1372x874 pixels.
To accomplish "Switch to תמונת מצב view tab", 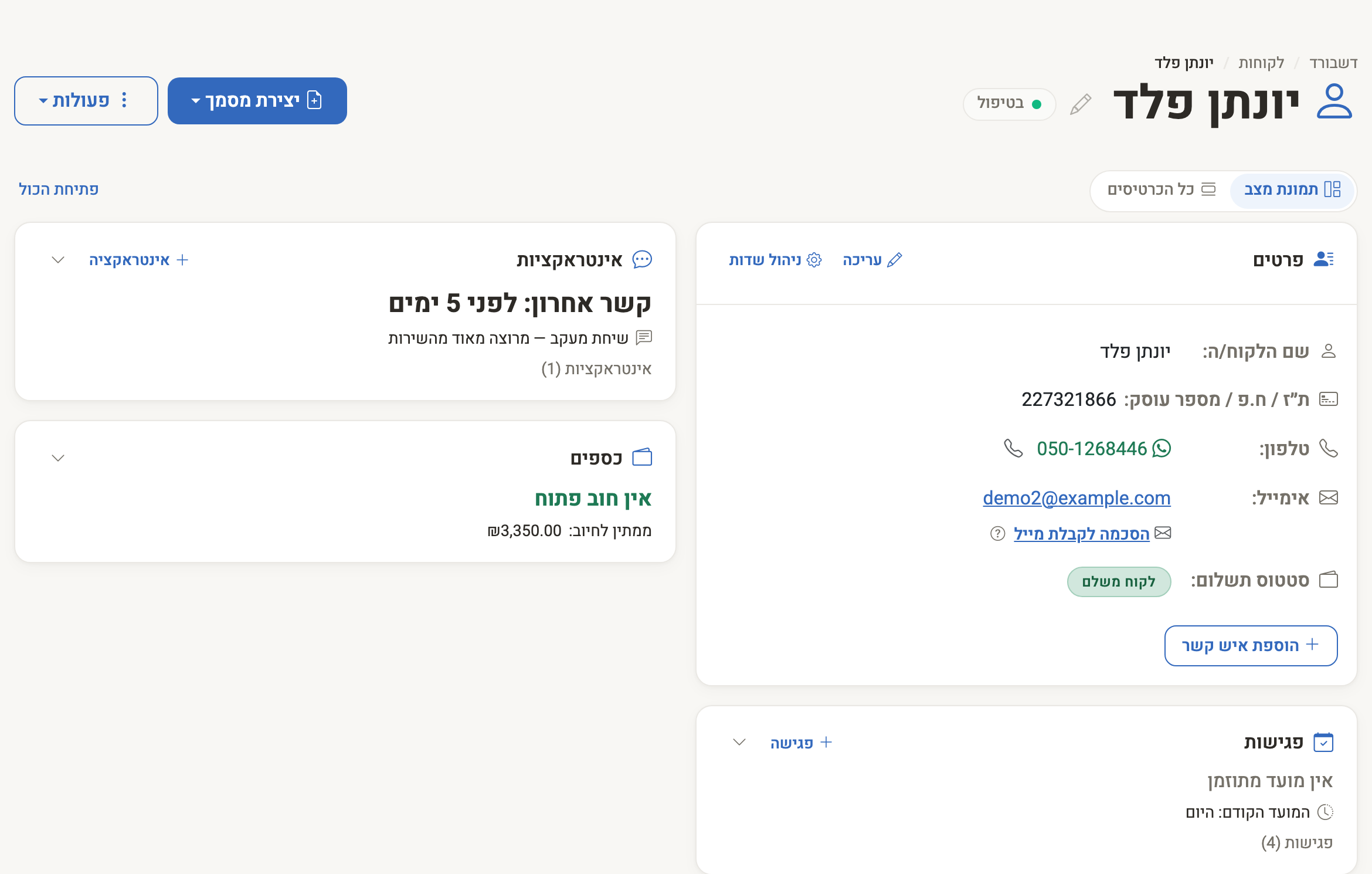I will click(1292, 190).
